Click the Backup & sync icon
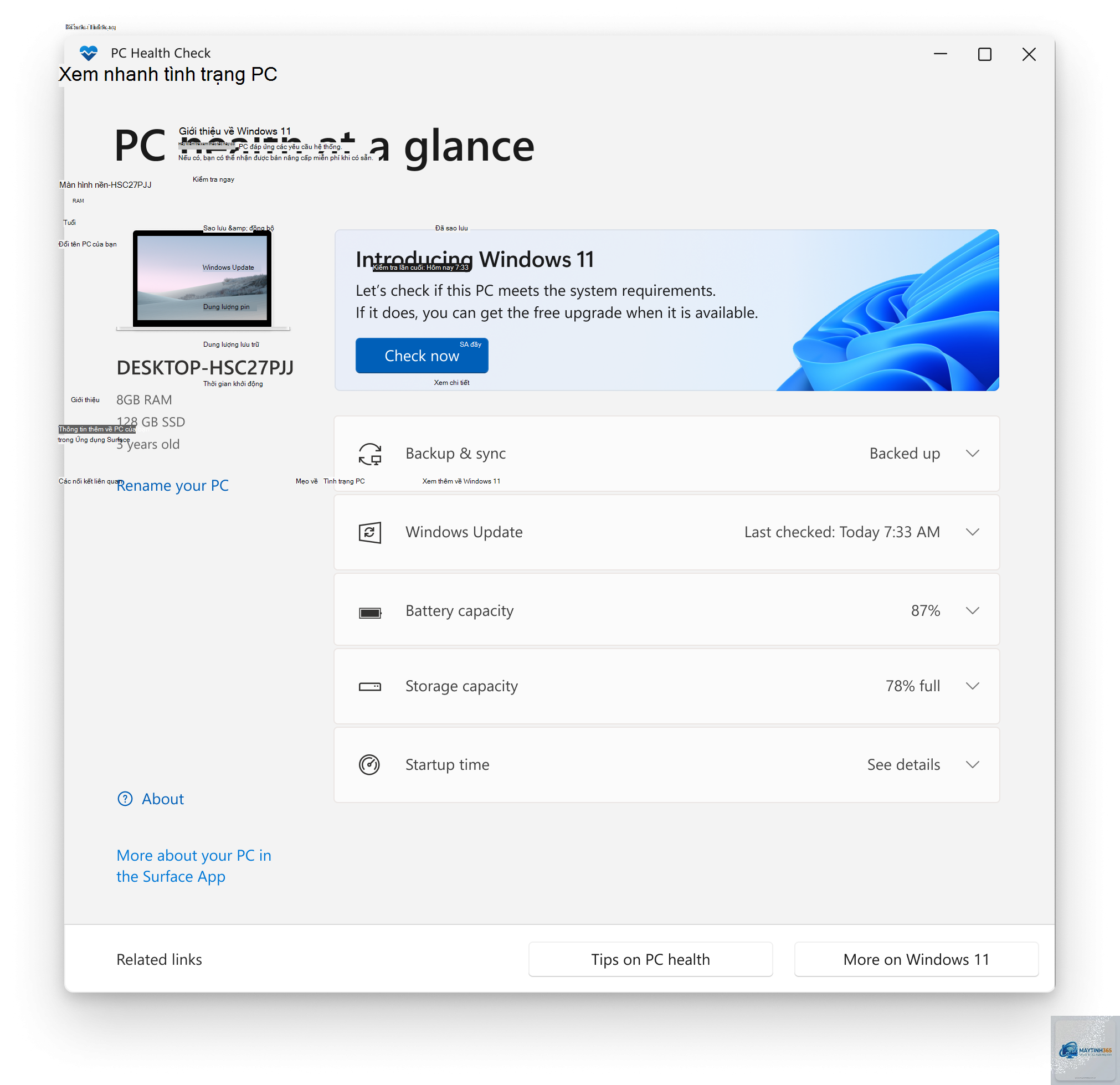The height and width of the screenshot is (1085, 1120). coord(369,454)
